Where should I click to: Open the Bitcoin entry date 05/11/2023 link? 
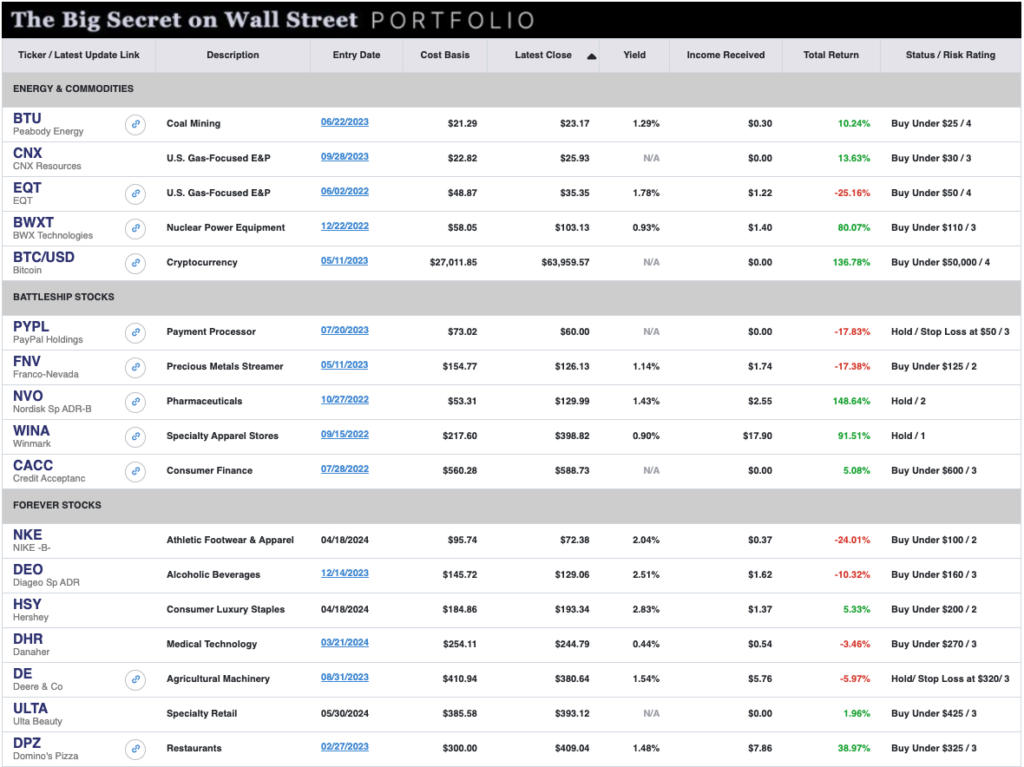(x=344, y=261)
